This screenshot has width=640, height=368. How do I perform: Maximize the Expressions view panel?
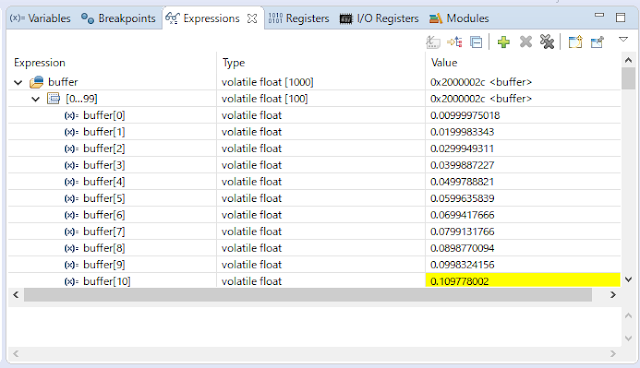click(x=620, y=17)
